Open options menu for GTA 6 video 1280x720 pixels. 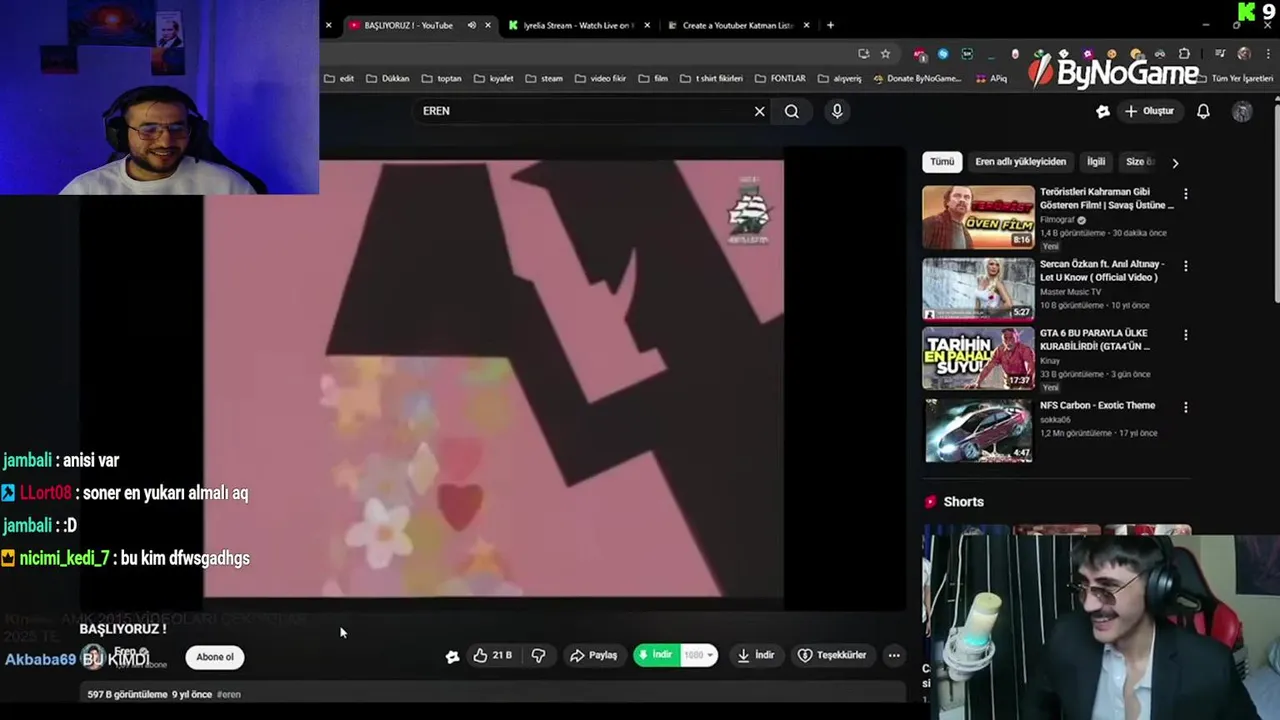pos(1186,335)
